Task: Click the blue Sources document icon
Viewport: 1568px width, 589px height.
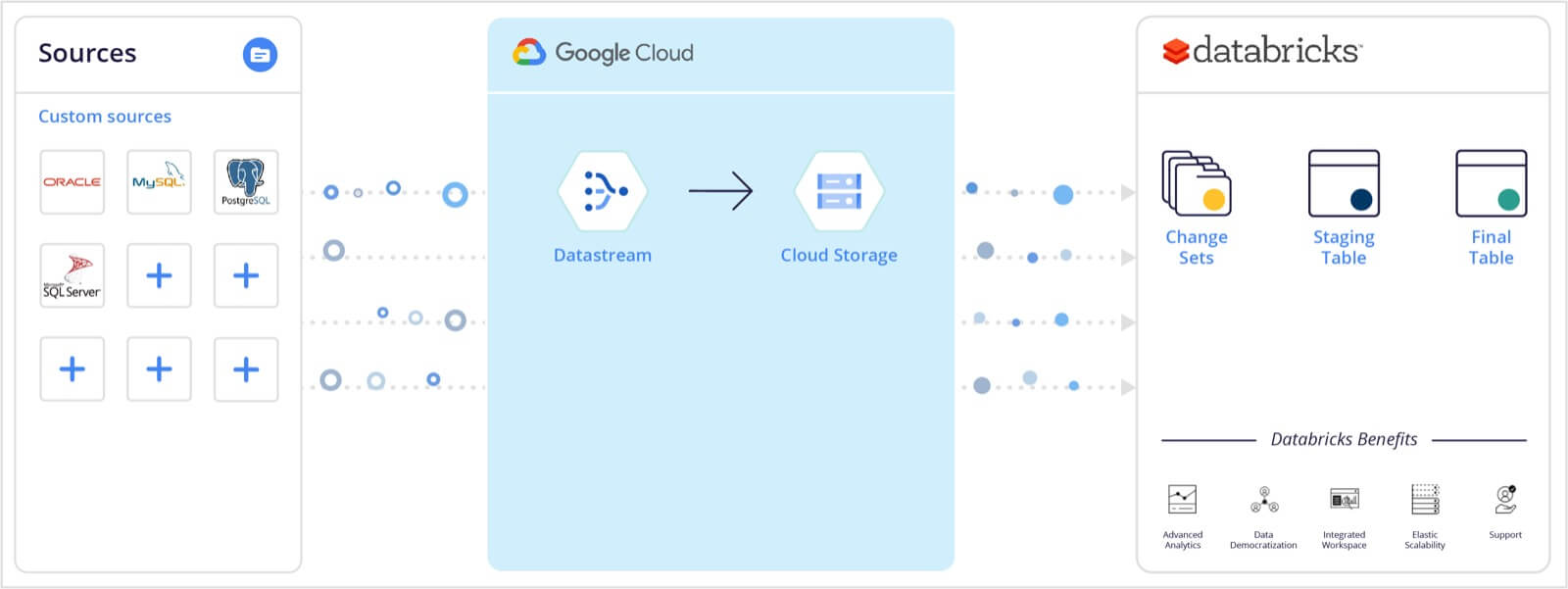Action: tap(260, 55)
